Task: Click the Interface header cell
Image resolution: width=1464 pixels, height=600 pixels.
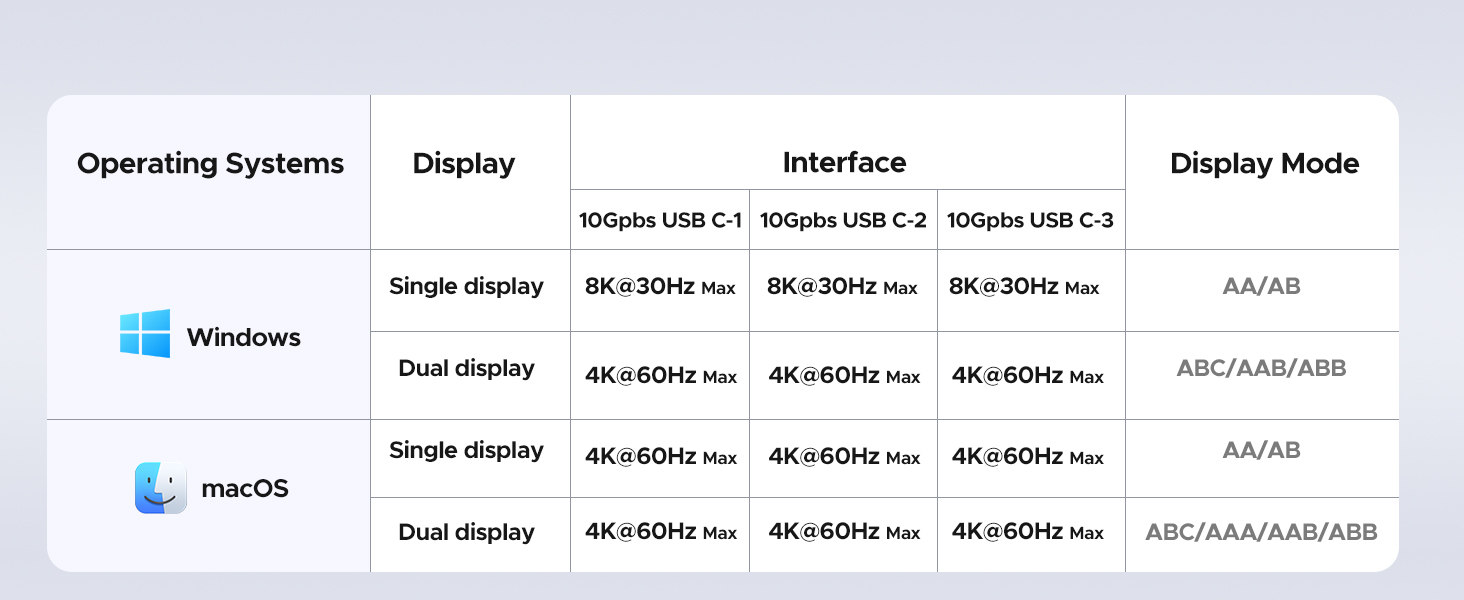Action: (845, 162)
